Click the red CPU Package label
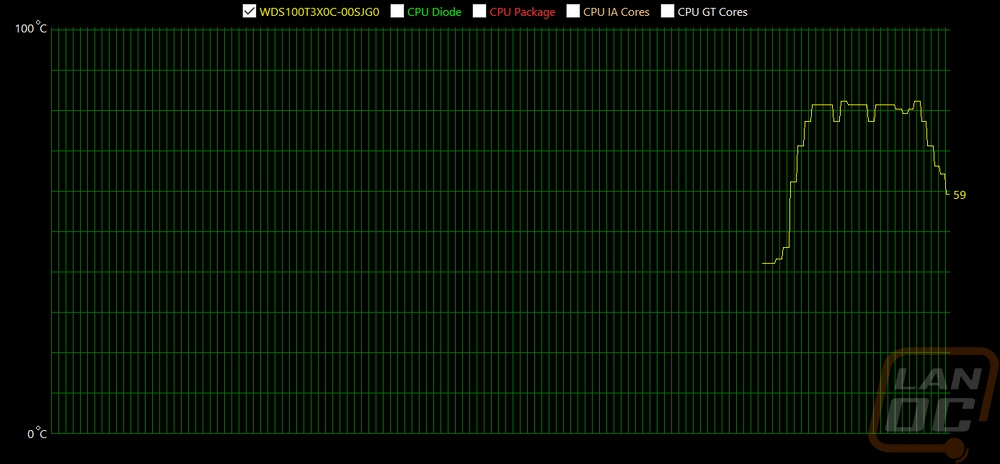The width and height of the screenshot is (1000, 464). coord(522,12)
